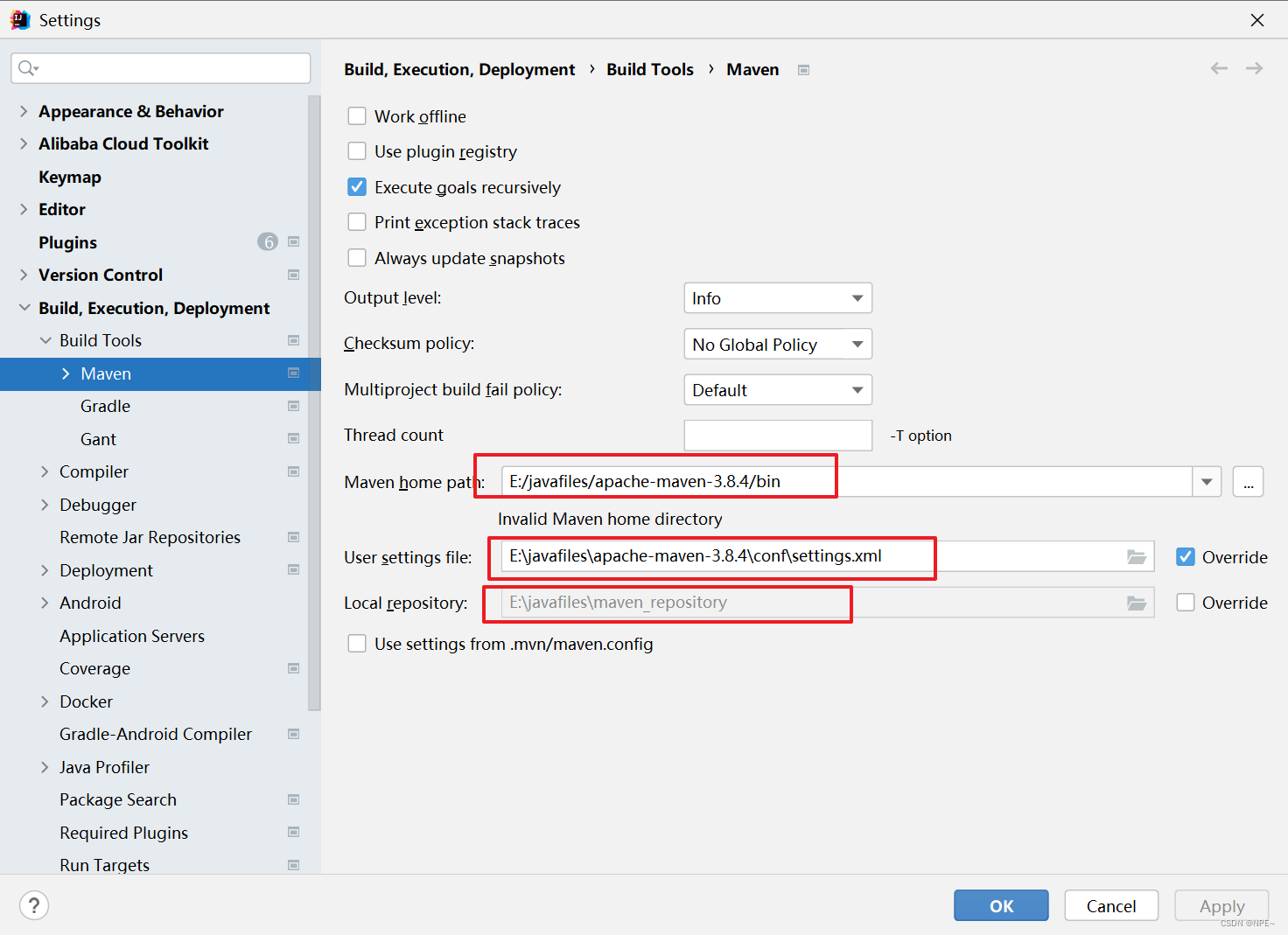
Task: Click the Gradle-Android Compiler settings icon
Action: [x=294, y=734]
